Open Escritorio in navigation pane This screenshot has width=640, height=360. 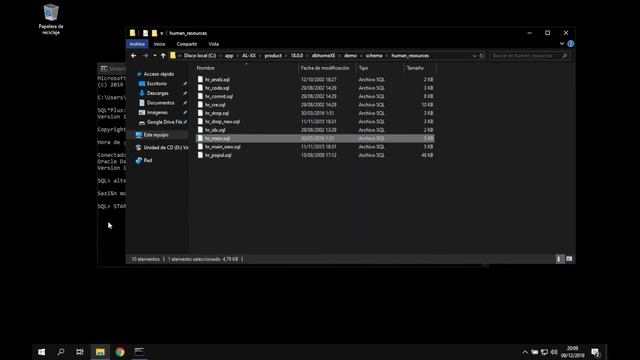[157, 84]
